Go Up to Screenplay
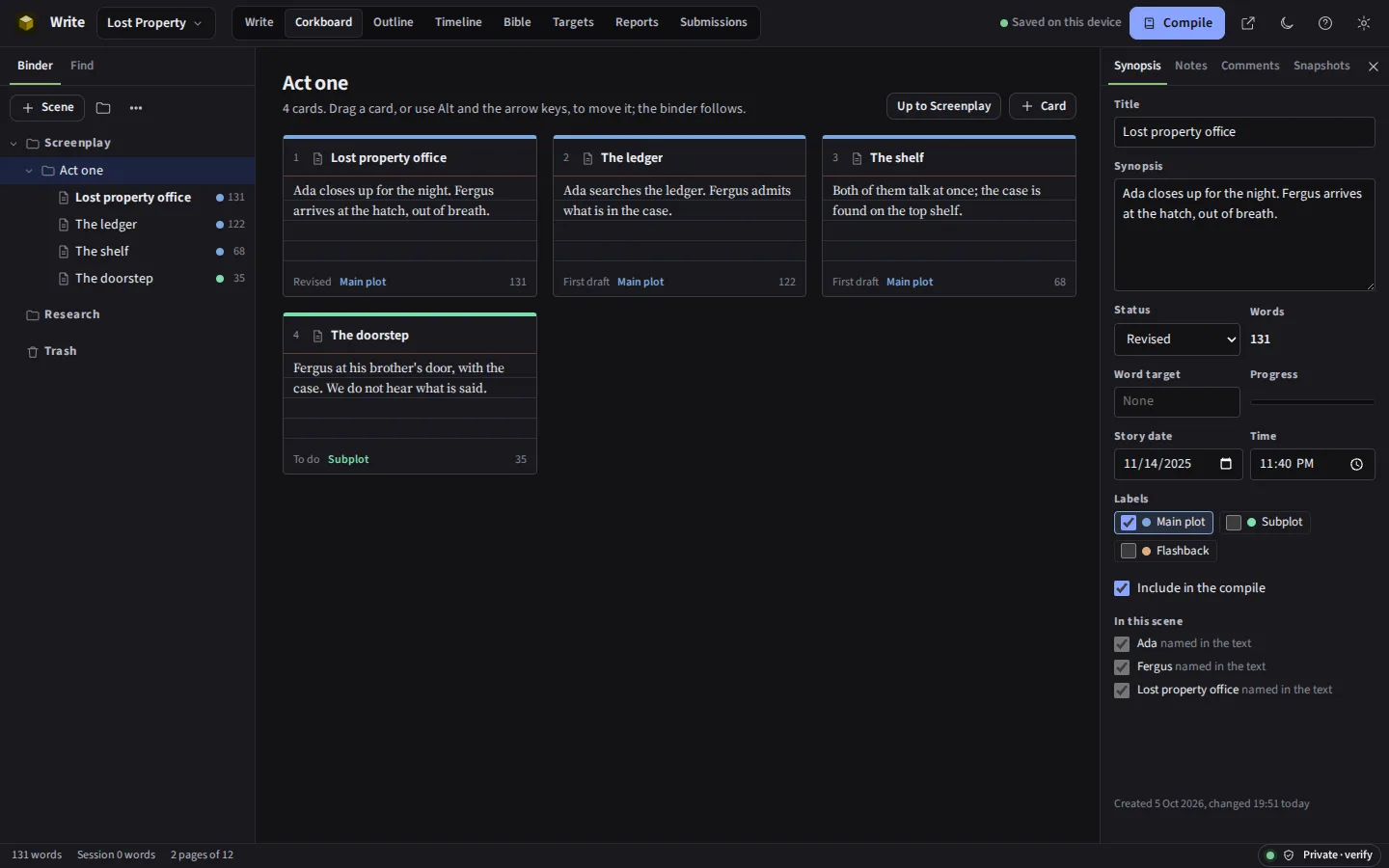The image size is (1389, 868). (943, 106)
